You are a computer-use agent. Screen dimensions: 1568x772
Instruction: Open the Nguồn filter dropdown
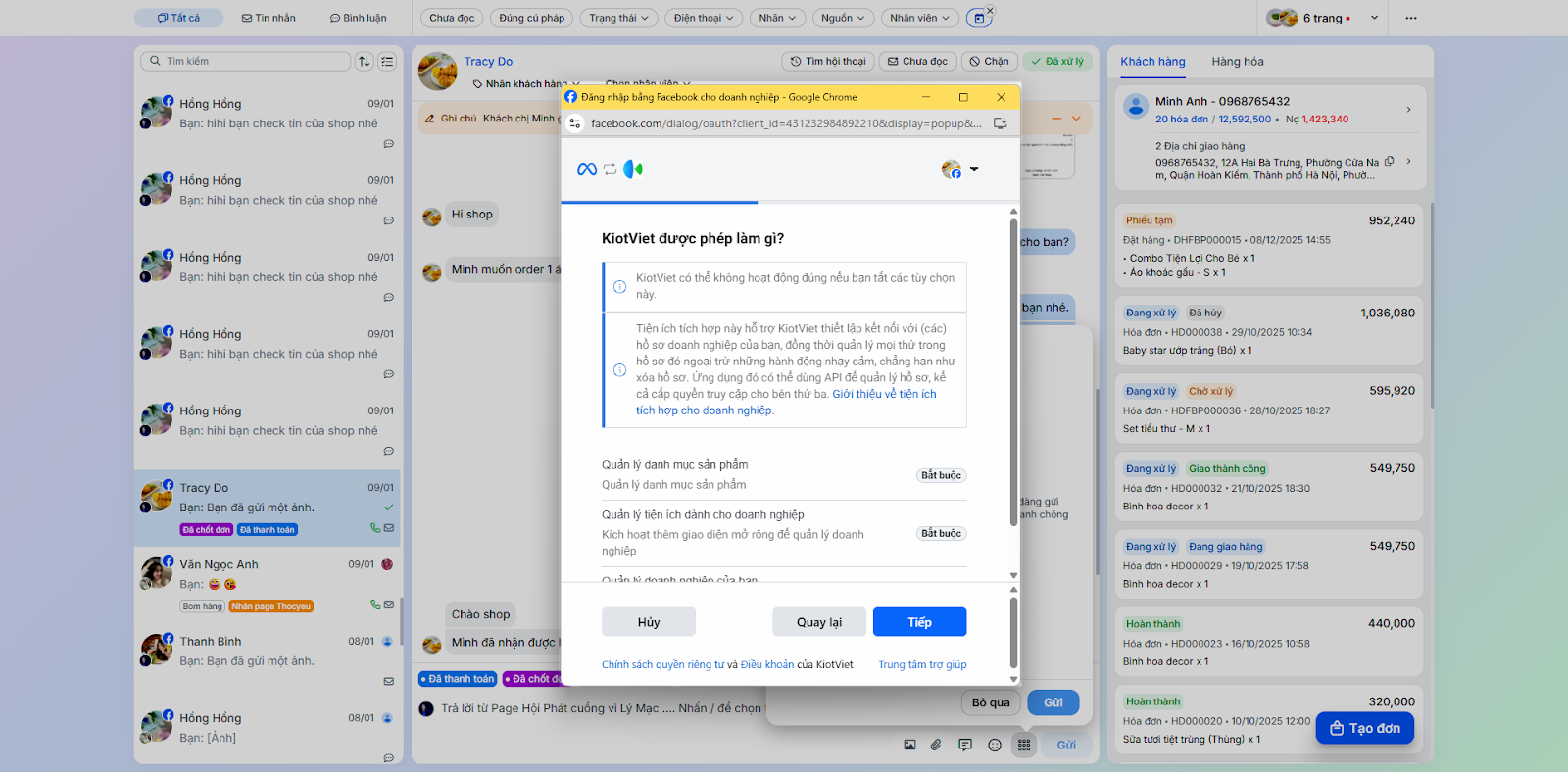click(x=843, y=18)
